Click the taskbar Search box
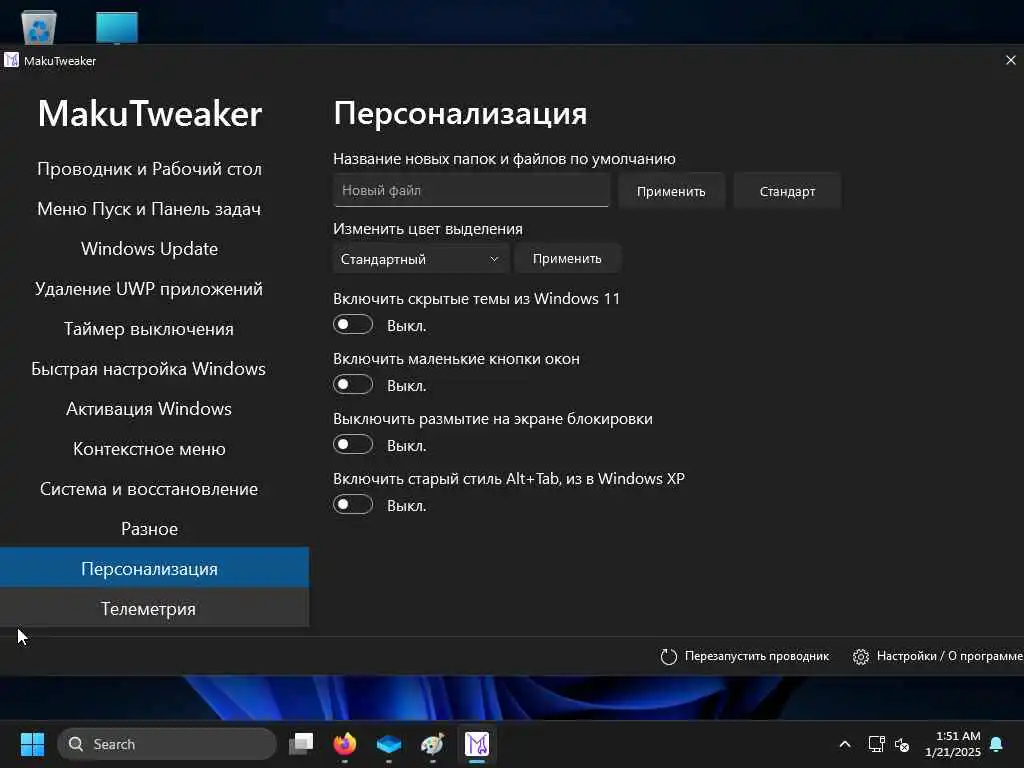1024x768 pixels. click(x=167, y=744)
